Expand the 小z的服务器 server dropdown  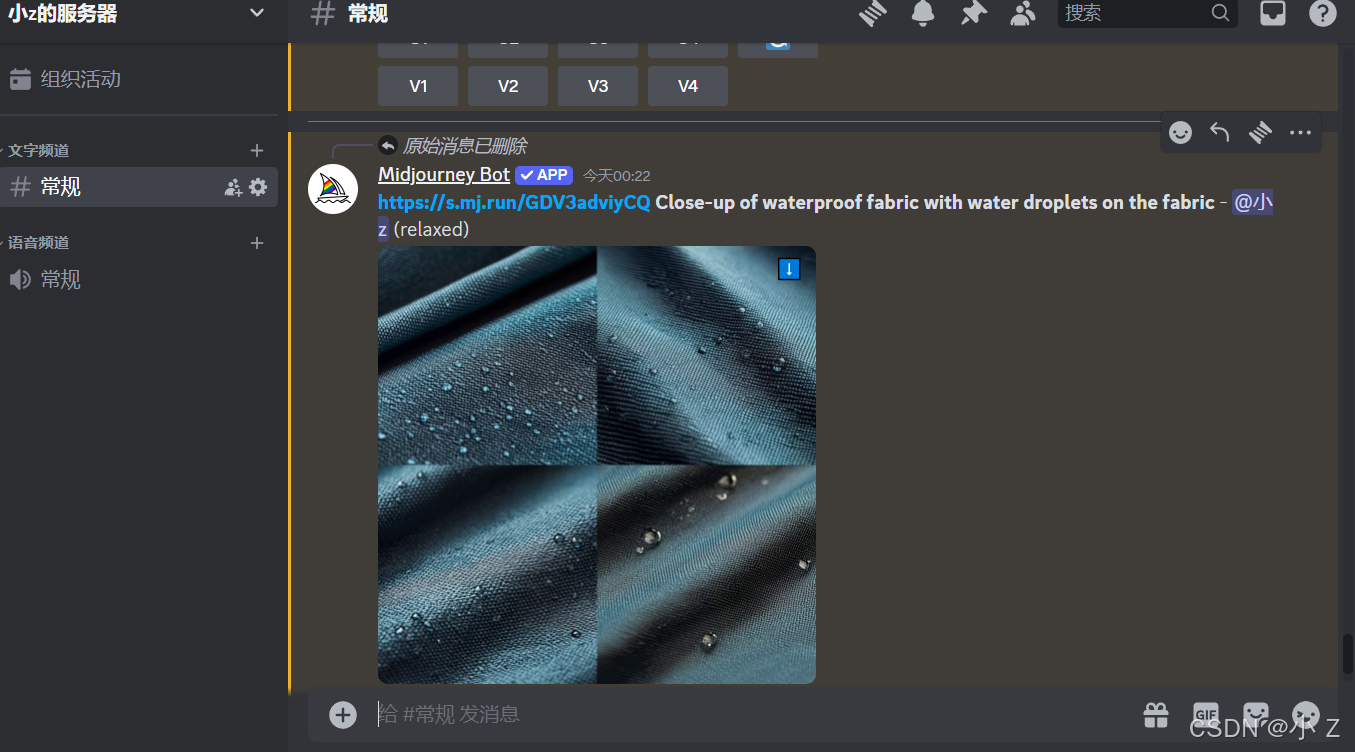257,13
